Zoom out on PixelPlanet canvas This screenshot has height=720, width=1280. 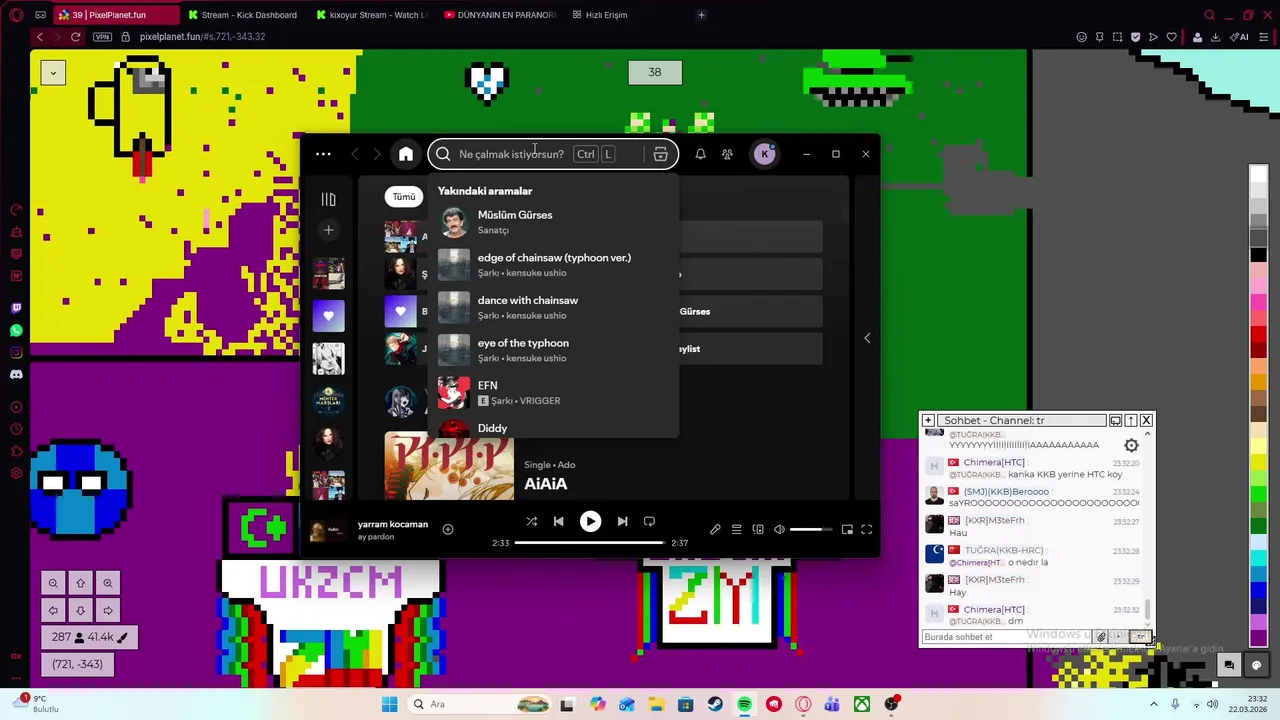pos(53,583)
